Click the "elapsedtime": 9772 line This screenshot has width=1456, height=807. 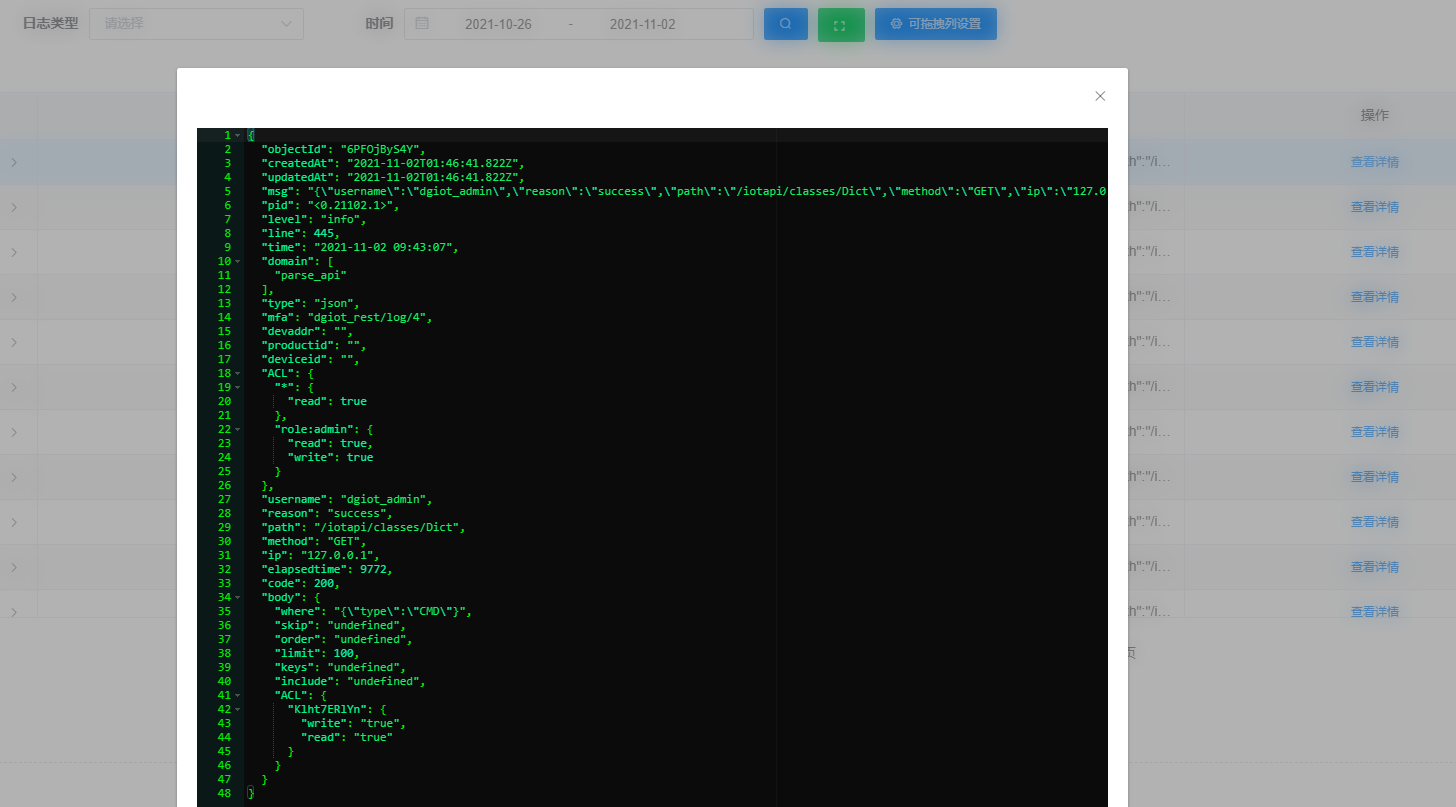click(x=327, y=569)
